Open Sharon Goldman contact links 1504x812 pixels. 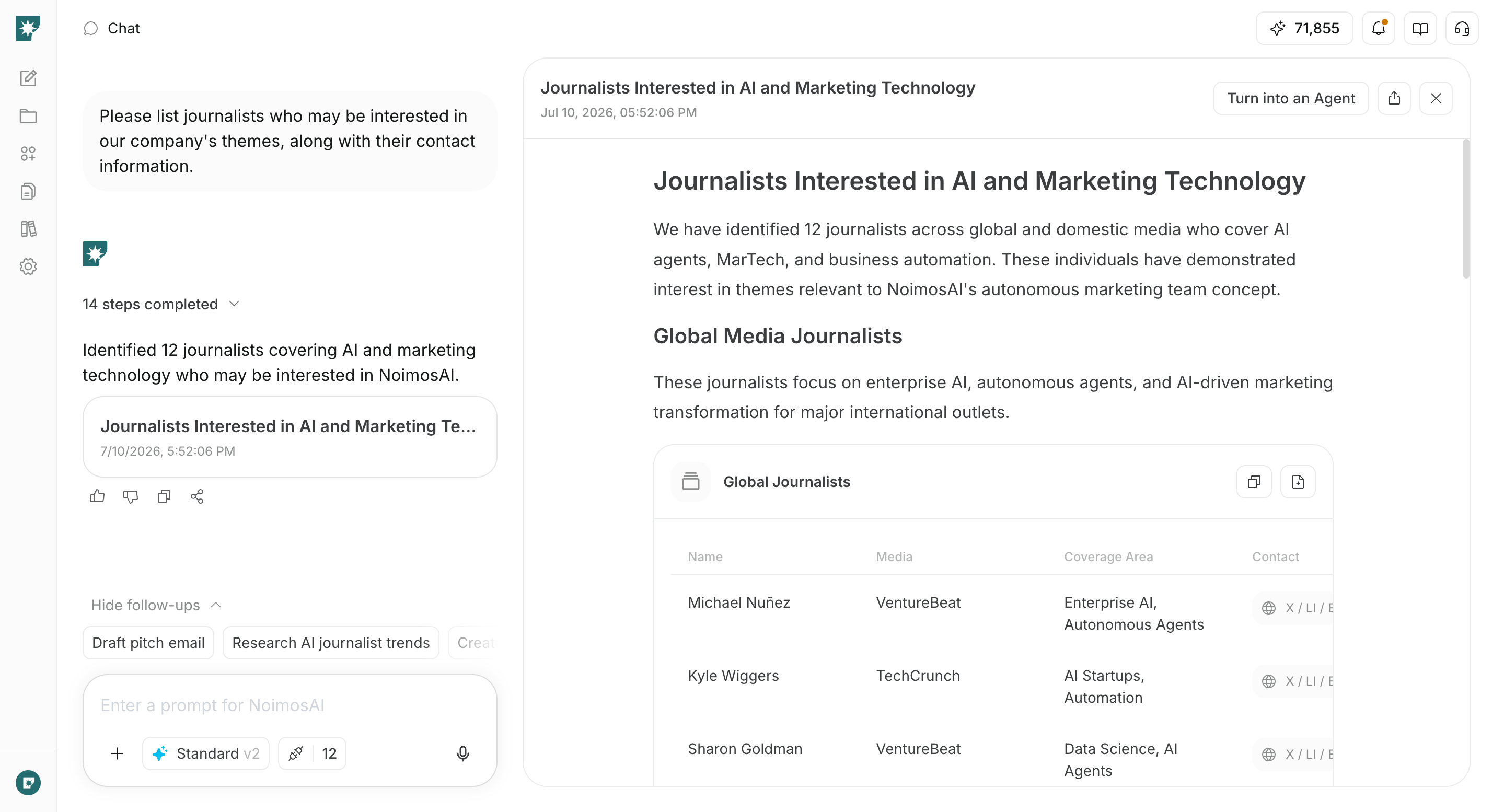coord(1293,754)
